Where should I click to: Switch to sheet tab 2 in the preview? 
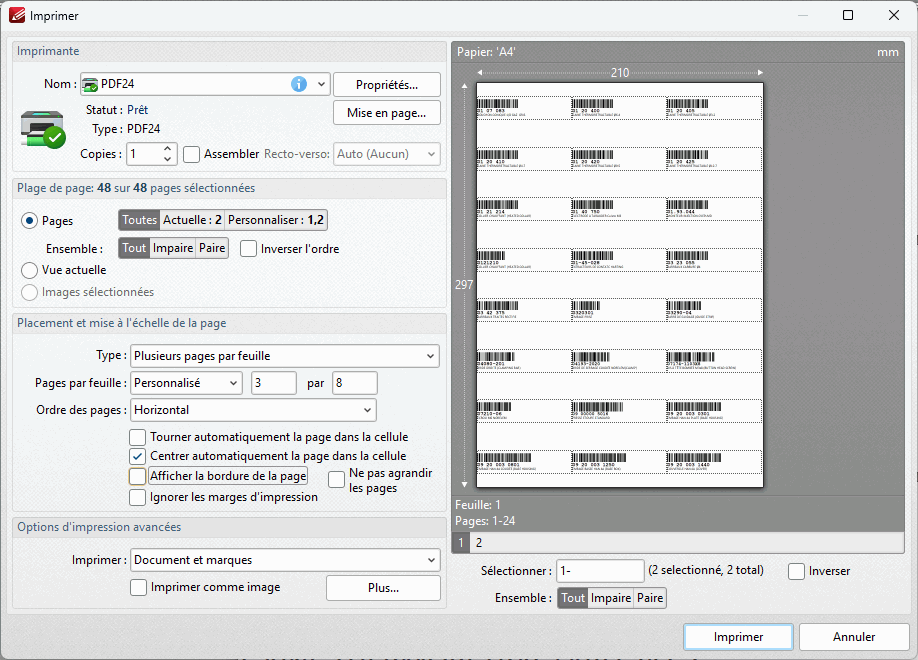point(478,543)
